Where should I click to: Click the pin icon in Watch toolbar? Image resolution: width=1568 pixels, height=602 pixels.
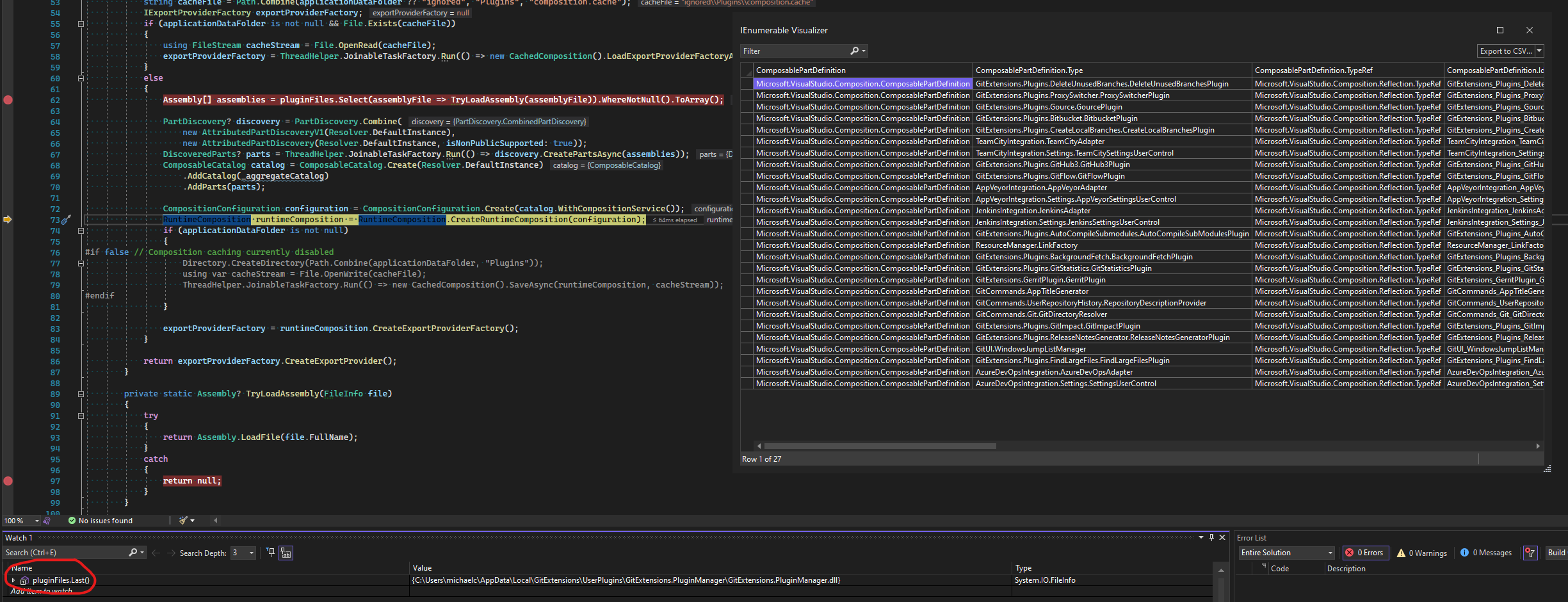coord(270,552)
